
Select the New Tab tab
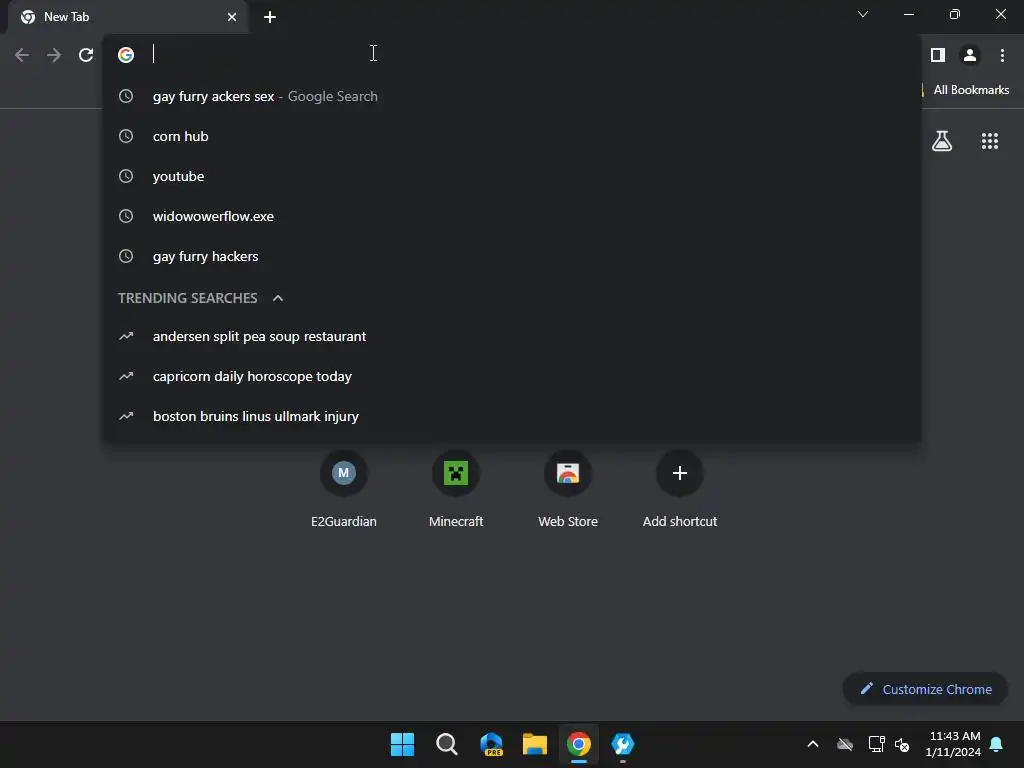click(x=128, y=17)
